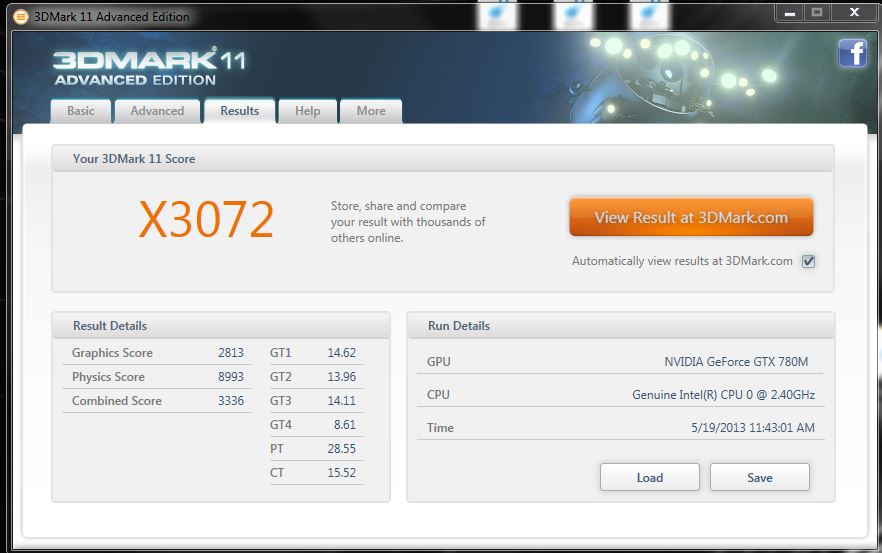
Task: Click the Combined Score label
Action: click(x=116, y=401)
